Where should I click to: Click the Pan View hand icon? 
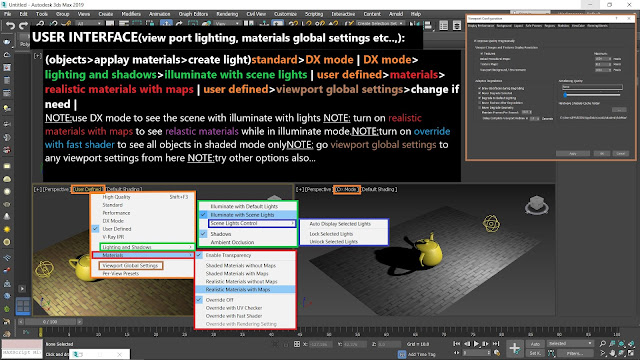coord(613,353)
